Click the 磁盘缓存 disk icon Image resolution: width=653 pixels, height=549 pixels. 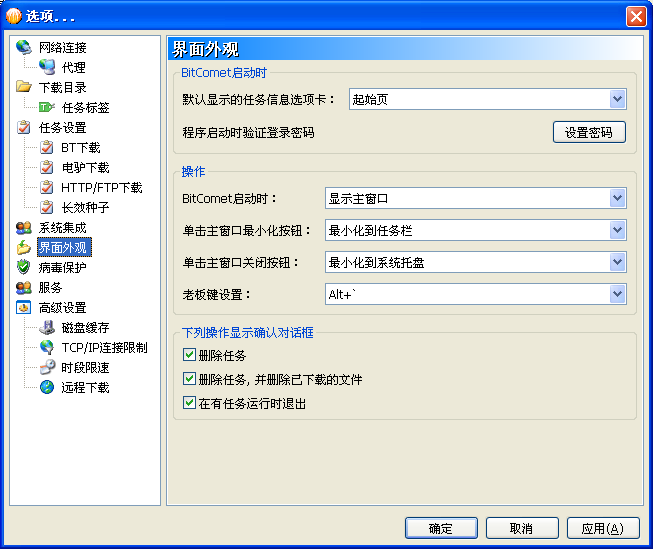click(47, 327)
